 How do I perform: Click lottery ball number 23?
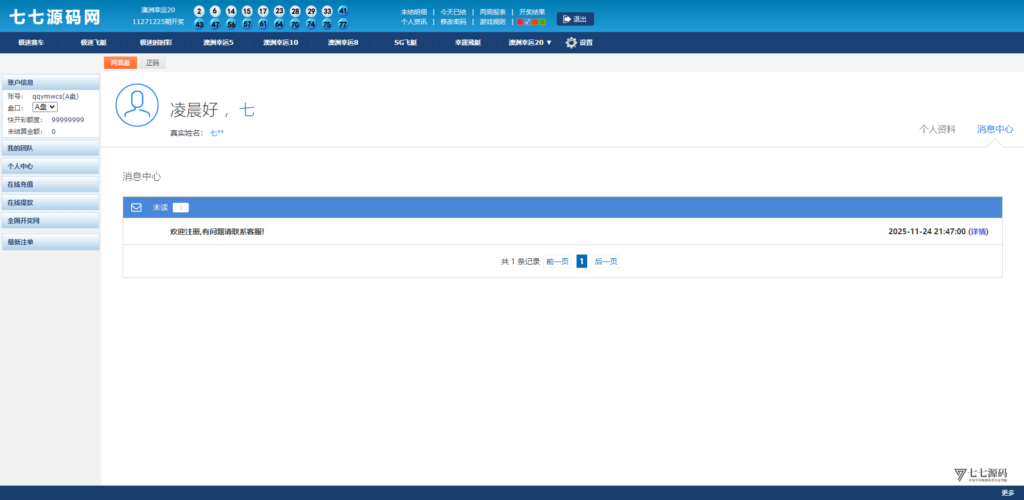279,11
